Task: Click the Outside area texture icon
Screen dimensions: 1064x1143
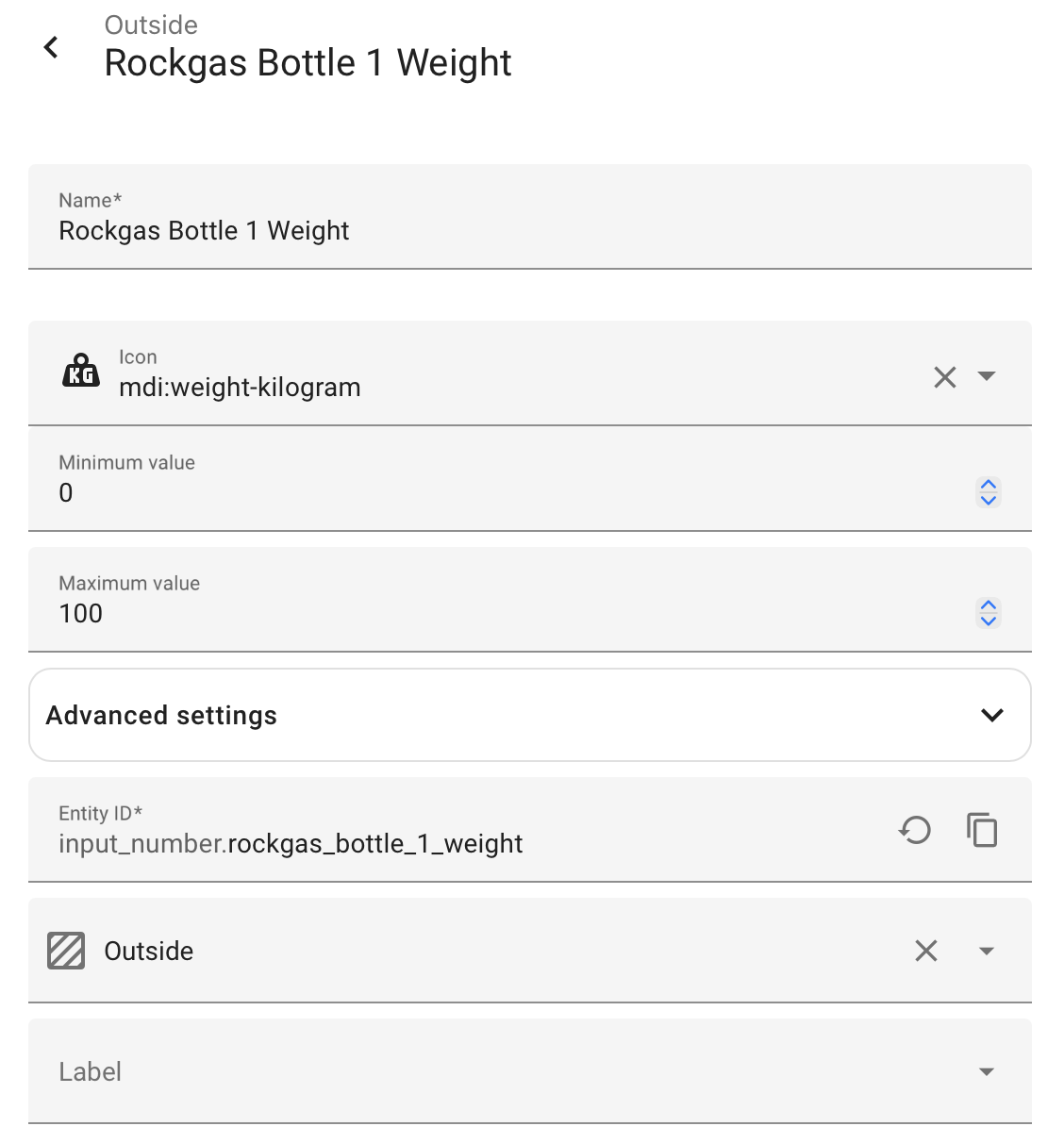Action: [x=66, y=951]
